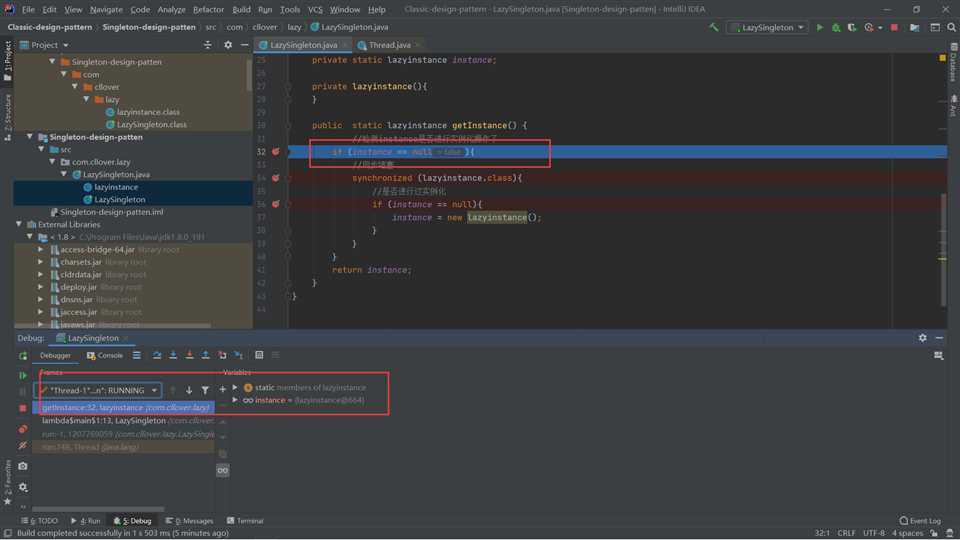Click the filter frames funnel icon
The height and width of the screenshot is (540, 960).
[205, 390]
